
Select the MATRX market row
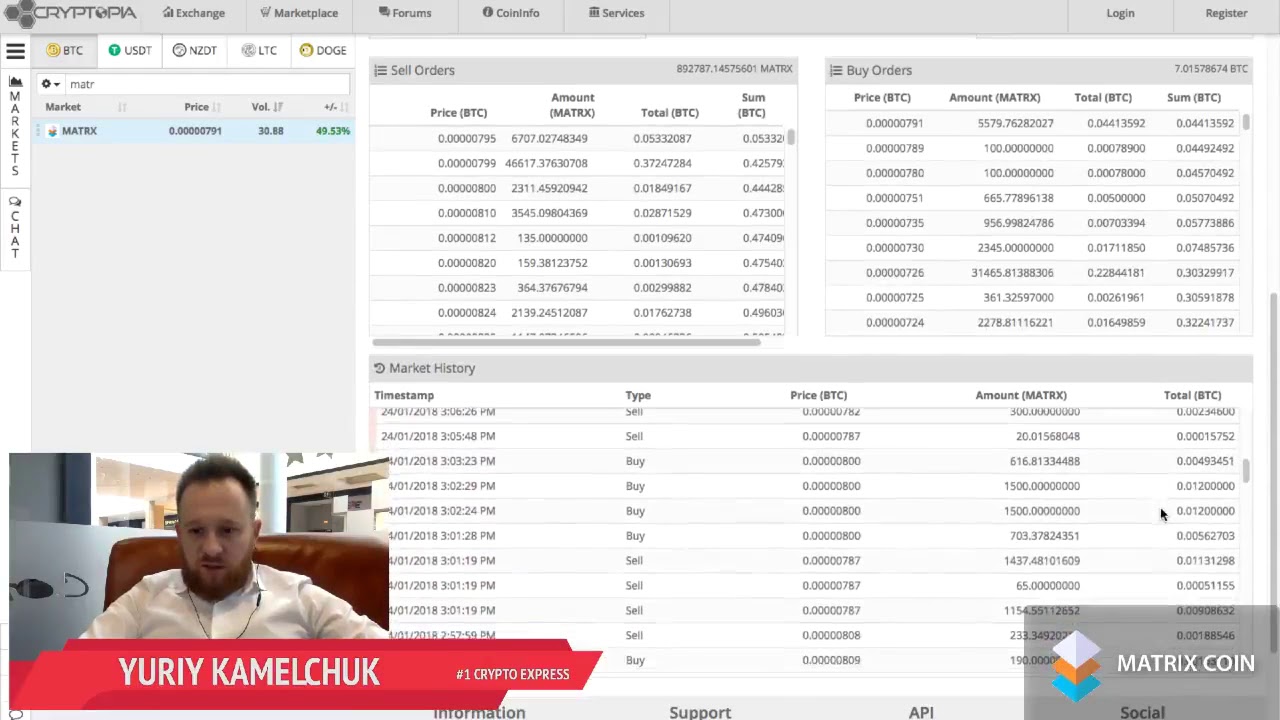(194, 131)
